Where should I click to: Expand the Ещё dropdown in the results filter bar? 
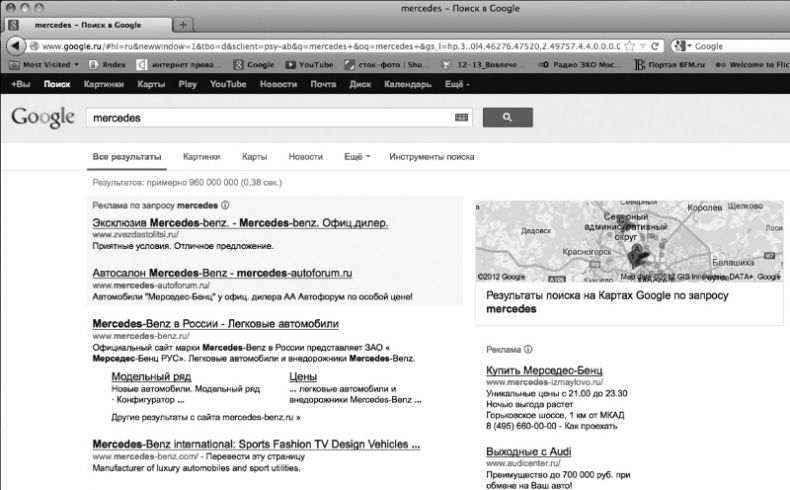[x=357, y=157]
